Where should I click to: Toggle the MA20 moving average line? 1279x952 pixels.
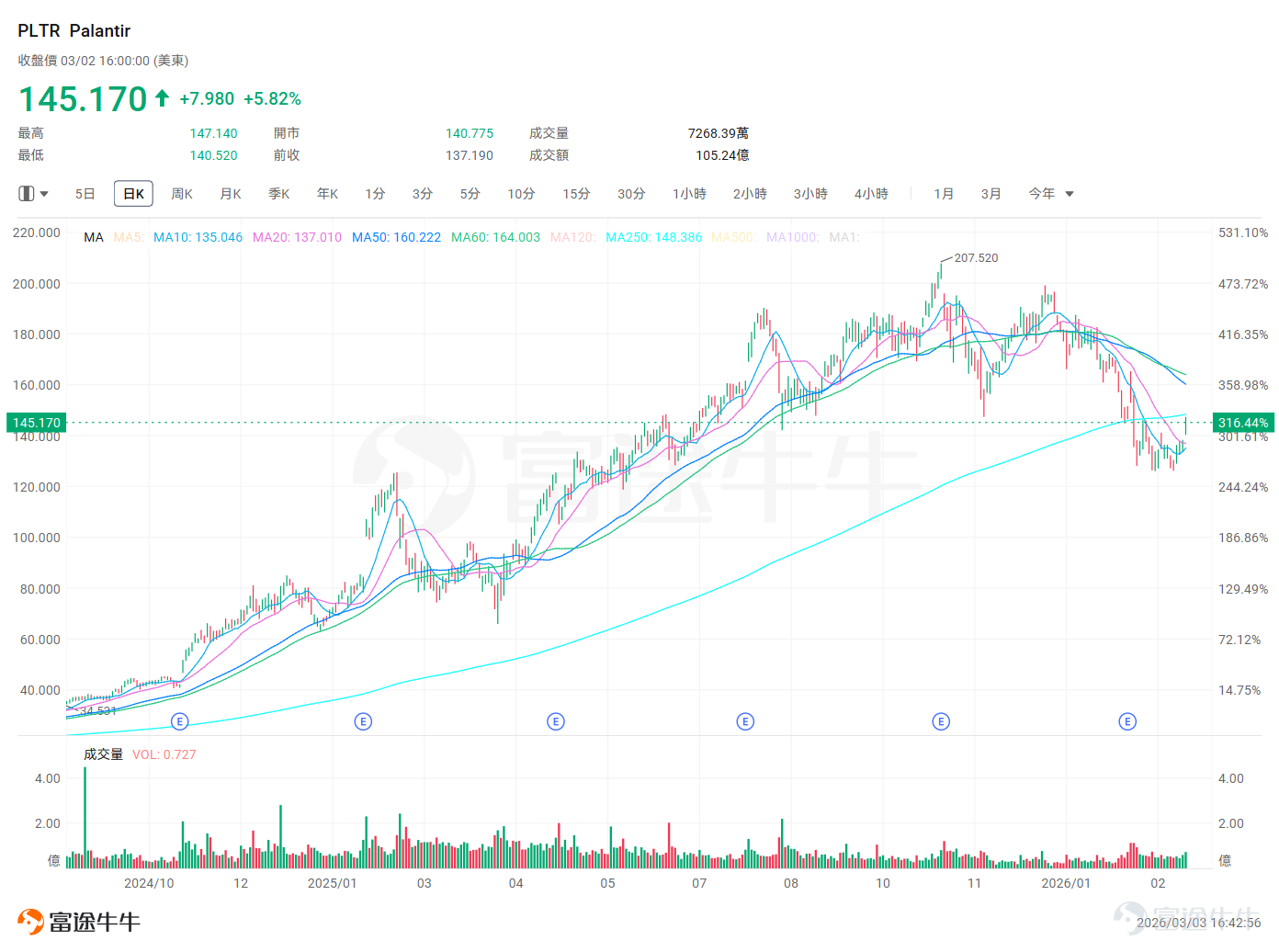[x=298, y=237]
